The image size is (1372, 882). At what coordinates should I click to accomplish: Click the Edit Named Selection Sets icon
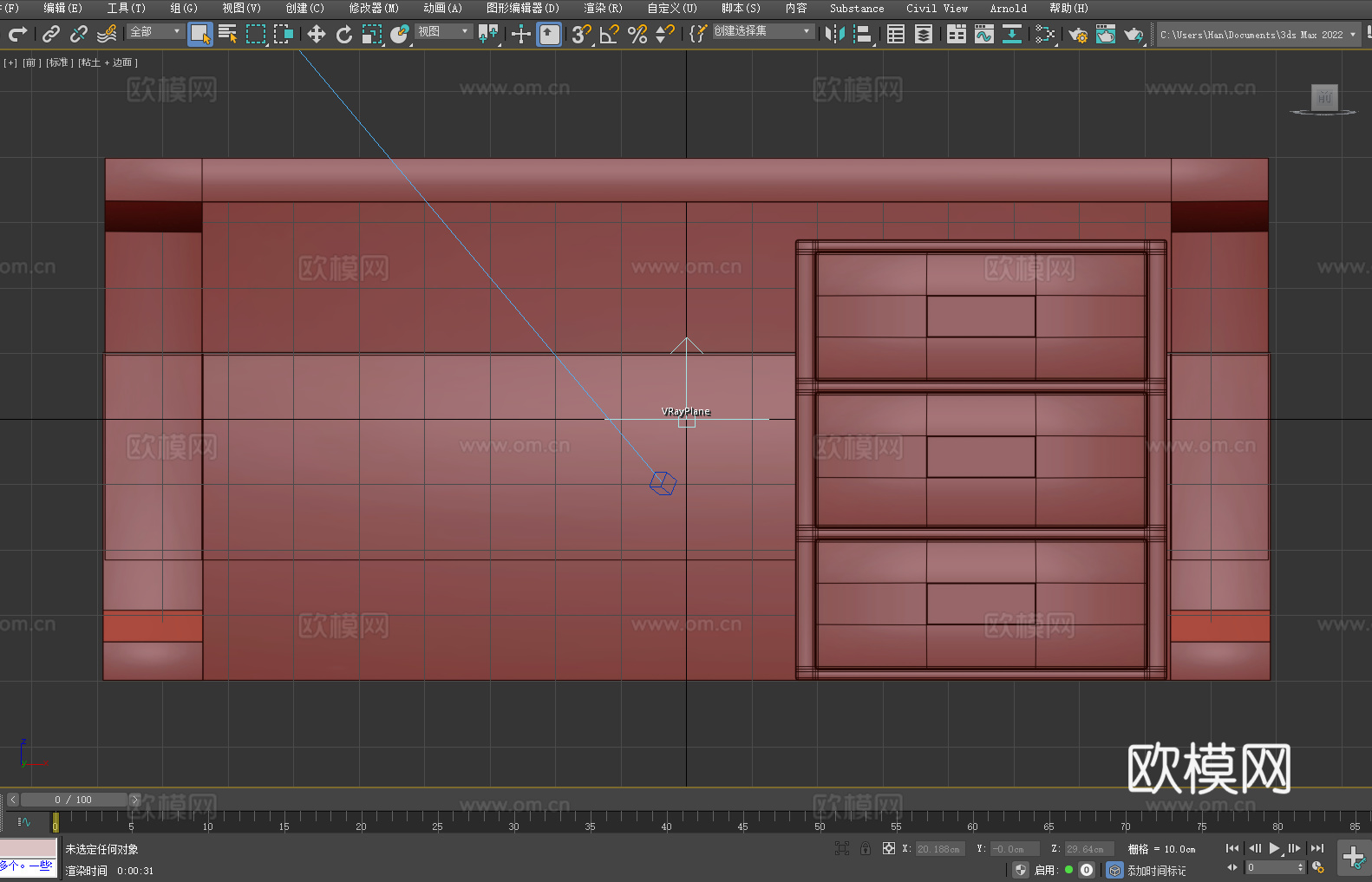tap(698, 34)
